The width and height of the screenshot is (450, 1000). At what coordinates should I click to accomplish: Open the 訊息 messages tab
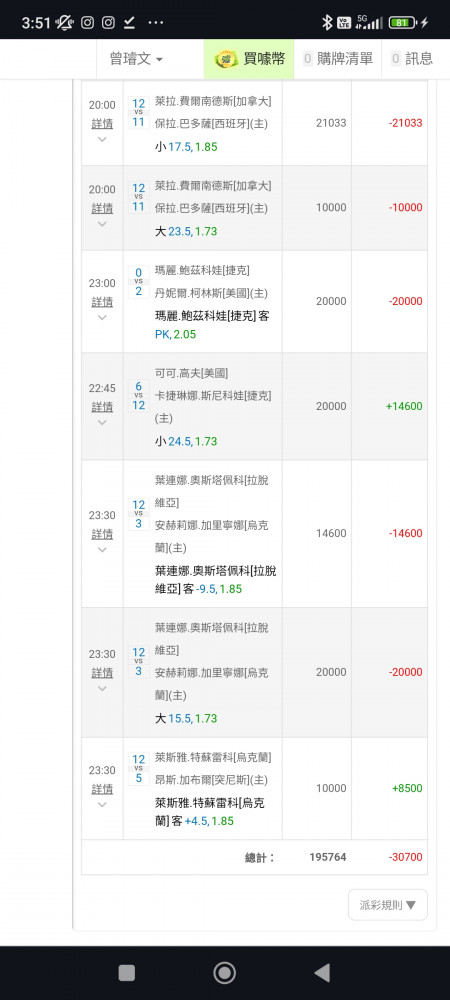[412, 59]
